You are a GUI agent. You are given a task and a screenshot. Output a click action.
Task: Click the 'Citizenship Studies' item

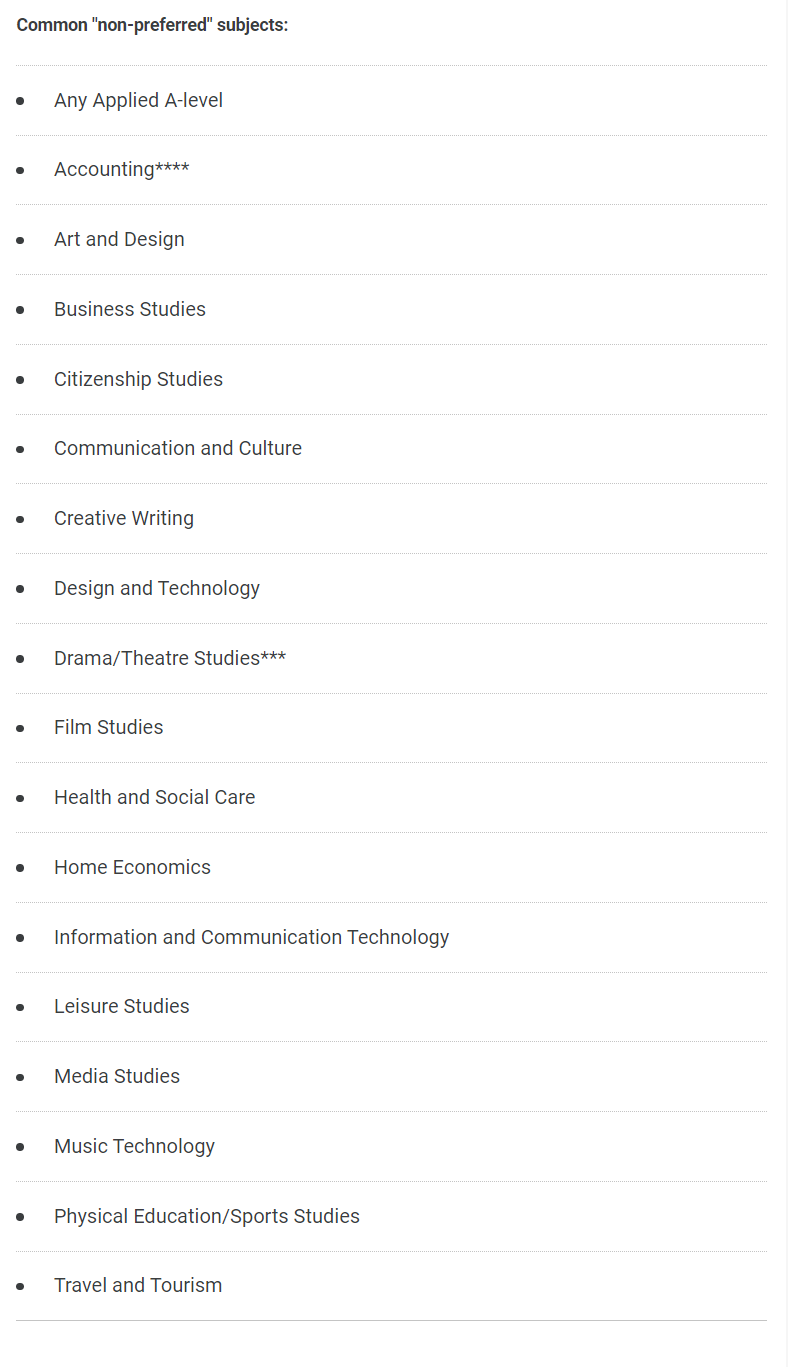(x=138, y=379)
